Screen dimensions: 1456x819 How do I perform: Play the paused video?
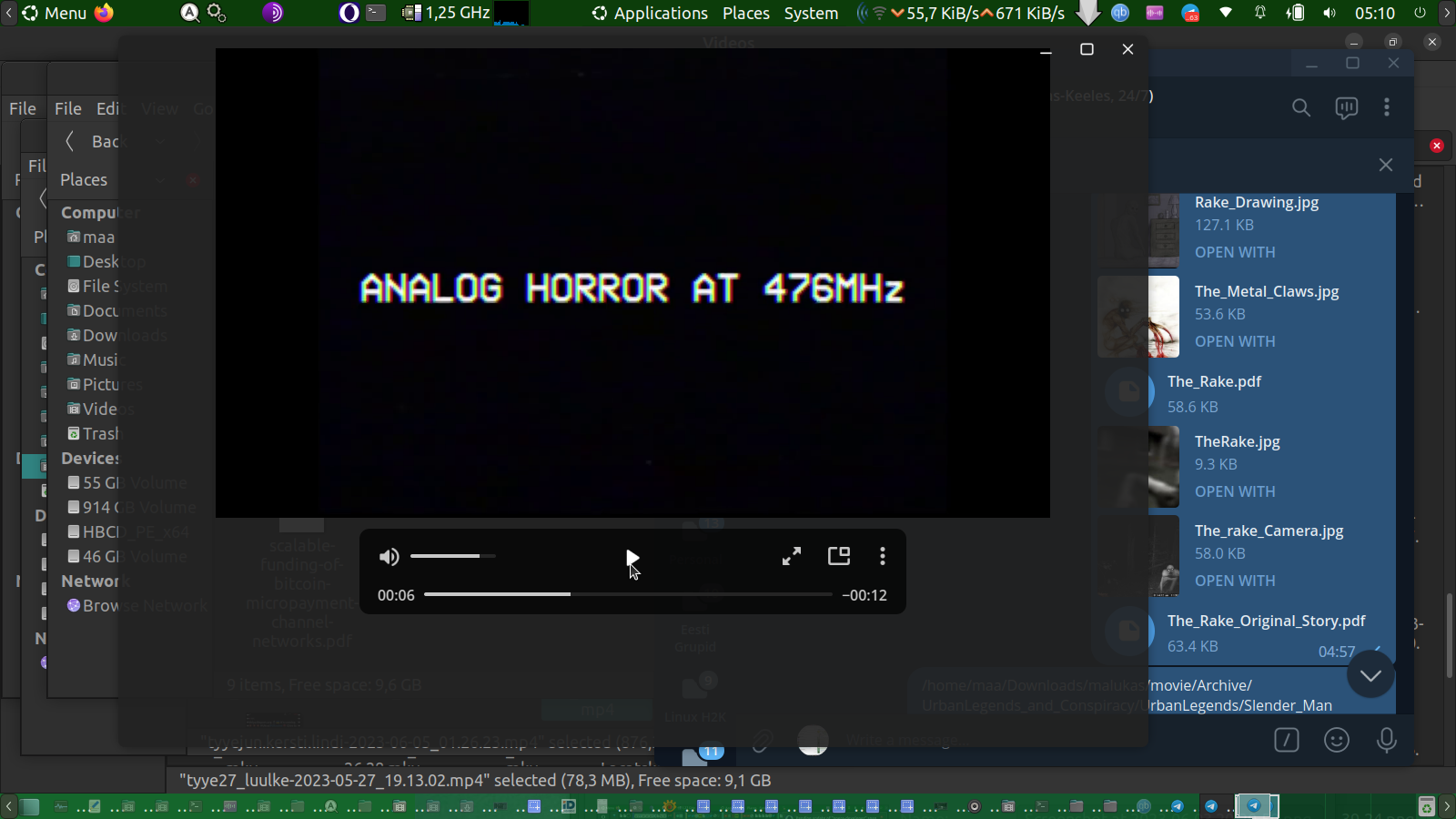coord(632,557)
